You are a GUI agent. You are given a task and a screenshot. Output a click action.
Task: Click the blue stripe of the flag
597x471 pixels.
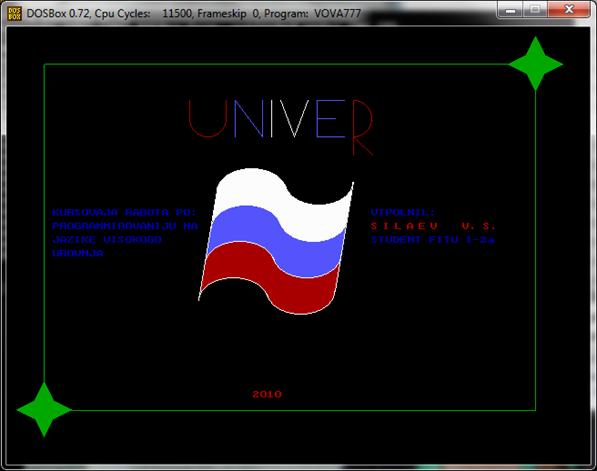(x=276, y=240)
